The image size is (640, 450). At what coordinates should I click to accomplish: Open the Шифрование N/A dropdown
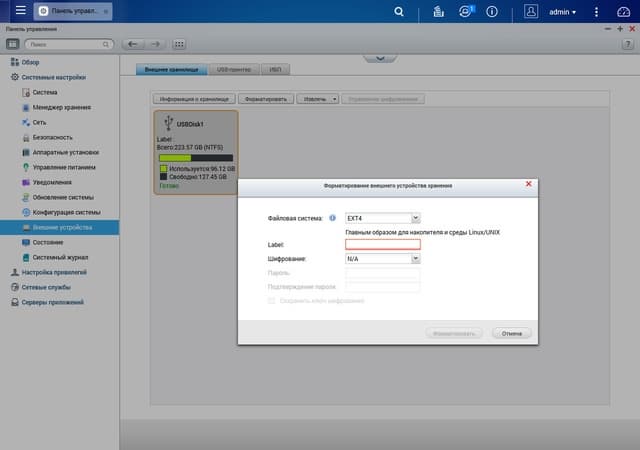pyautogui.click(x=383, y=258)
